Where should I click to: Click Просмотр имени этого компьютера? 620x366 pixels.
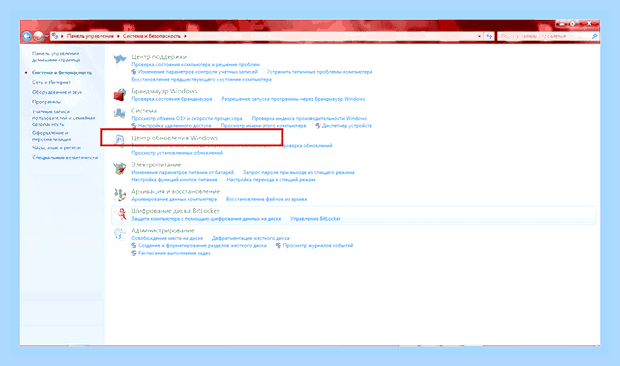click(263, 126)
